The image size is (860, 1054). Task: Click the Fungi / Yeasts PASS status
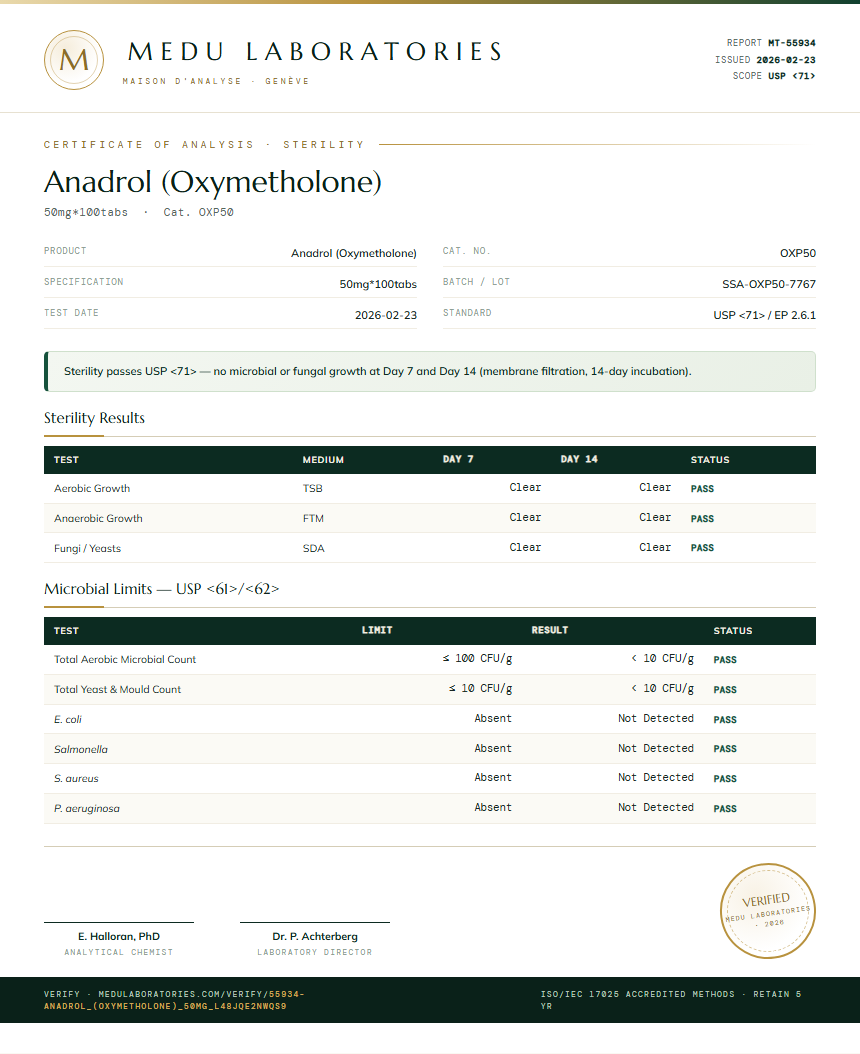point(702,548)
